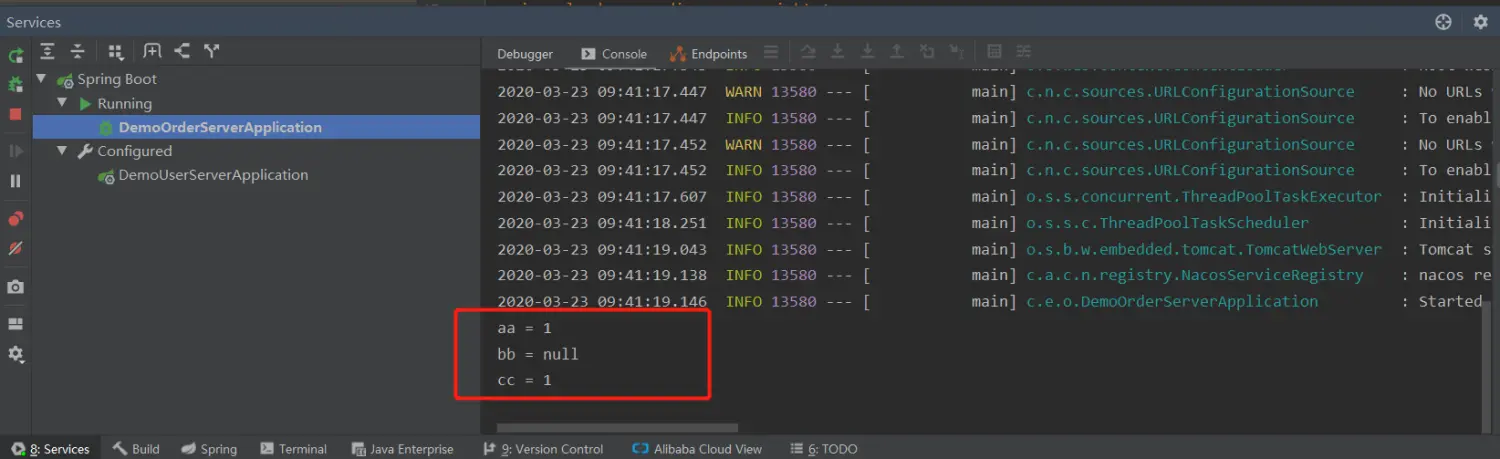Collapse the Running group node

pos(62,103)
